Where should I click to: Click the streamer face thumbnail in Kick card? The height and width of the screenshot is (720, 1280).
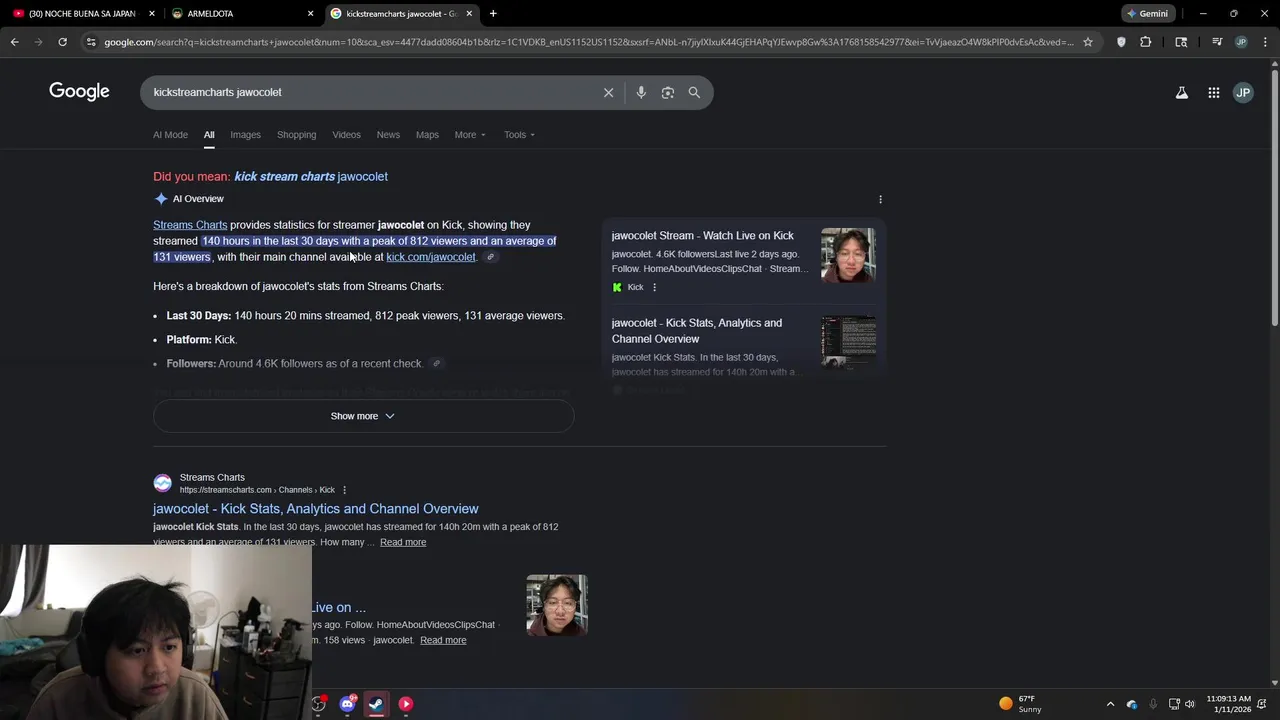848,256
